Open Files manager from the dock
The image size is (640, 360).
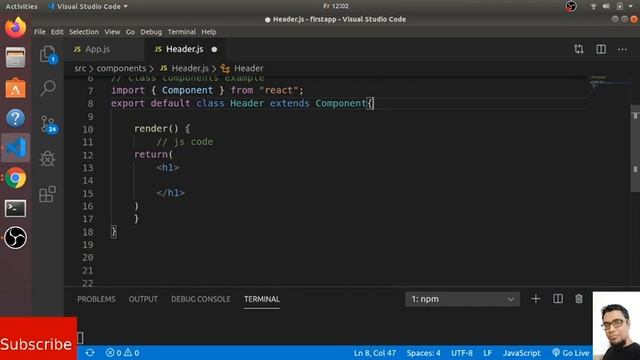coord(16,58)
